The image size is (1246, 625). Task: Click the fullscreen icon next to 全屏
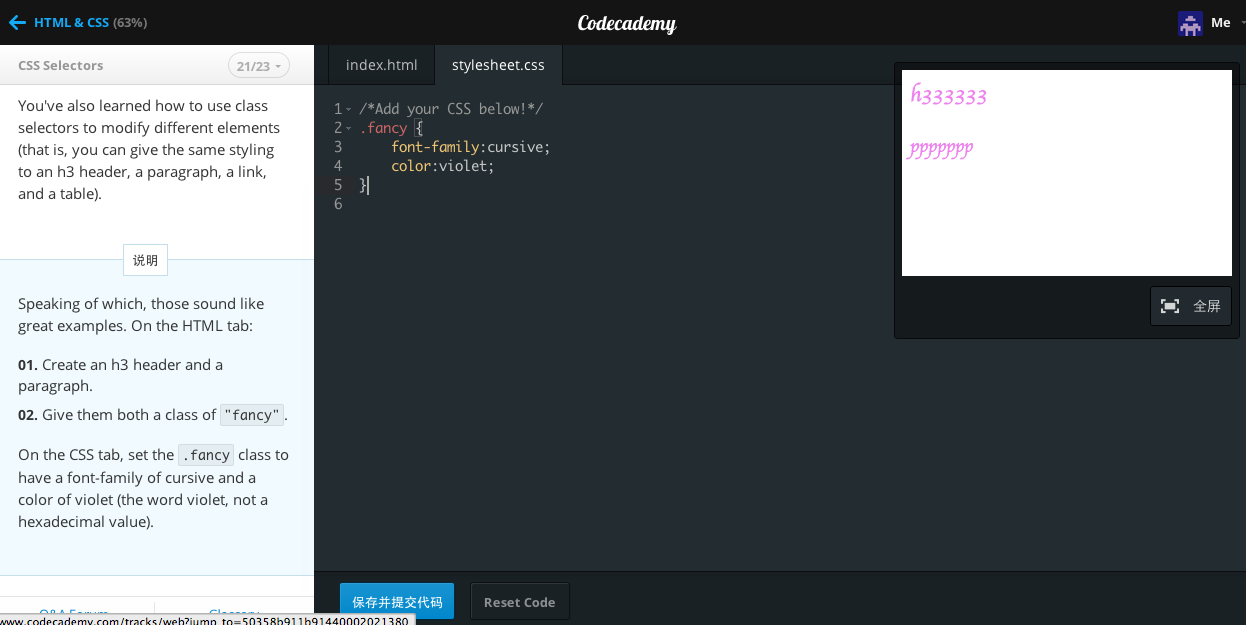(x=1170, y=305)
